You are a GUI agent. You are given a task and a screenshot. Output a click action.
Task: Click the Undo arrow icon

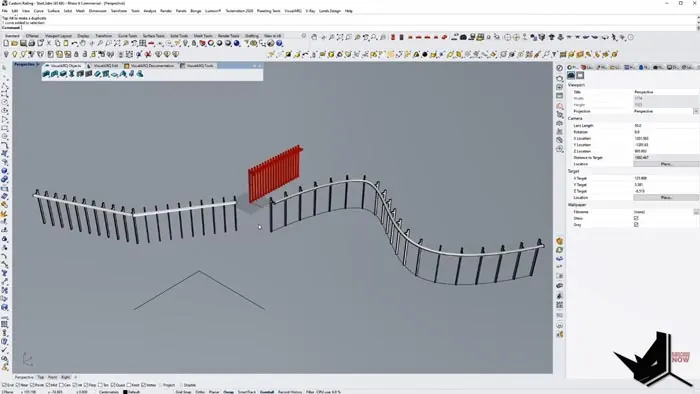tap(75, 43)
